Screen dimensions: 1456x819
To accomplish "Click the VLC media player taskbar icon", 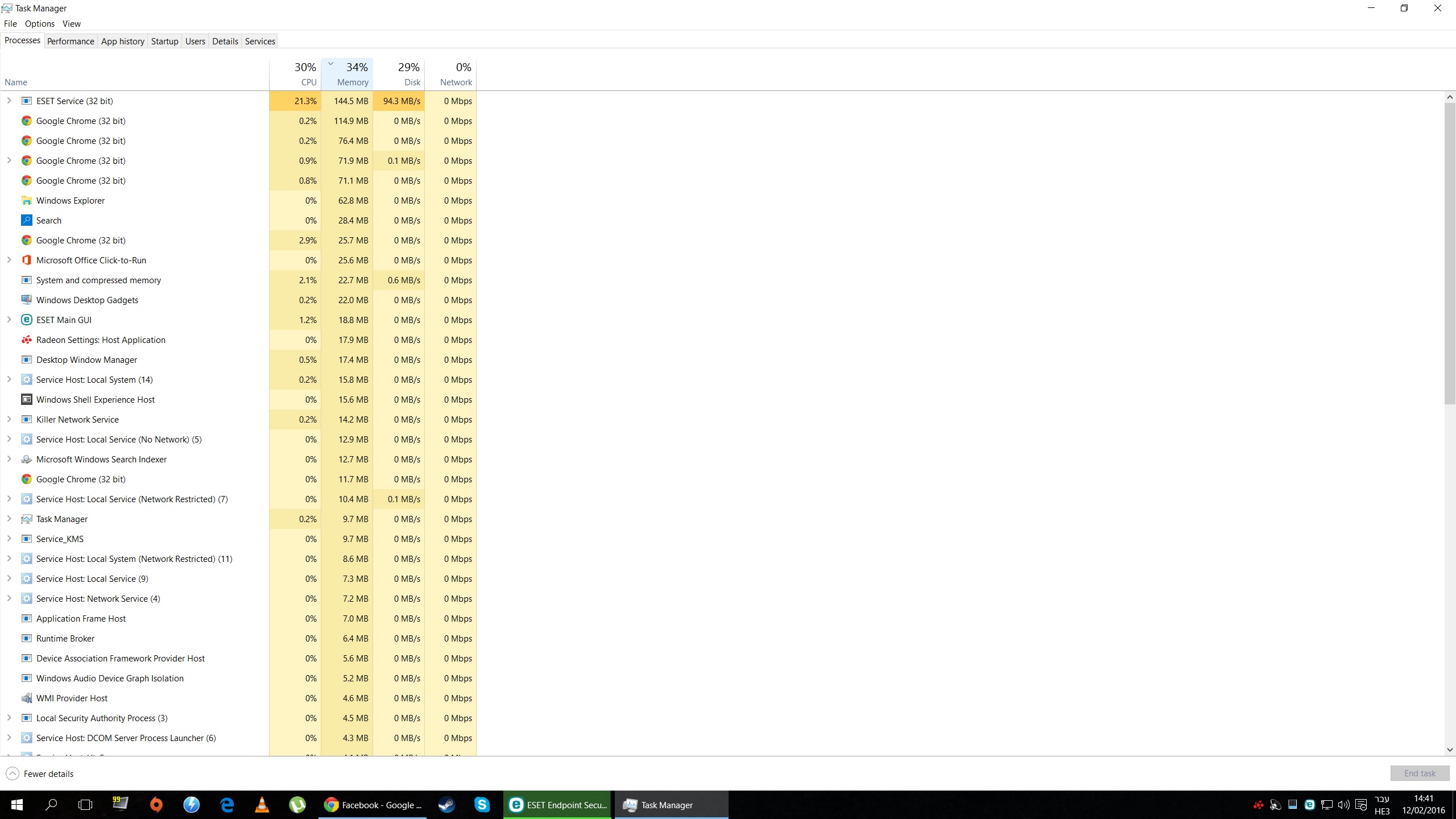I will [x=262, y=805].
